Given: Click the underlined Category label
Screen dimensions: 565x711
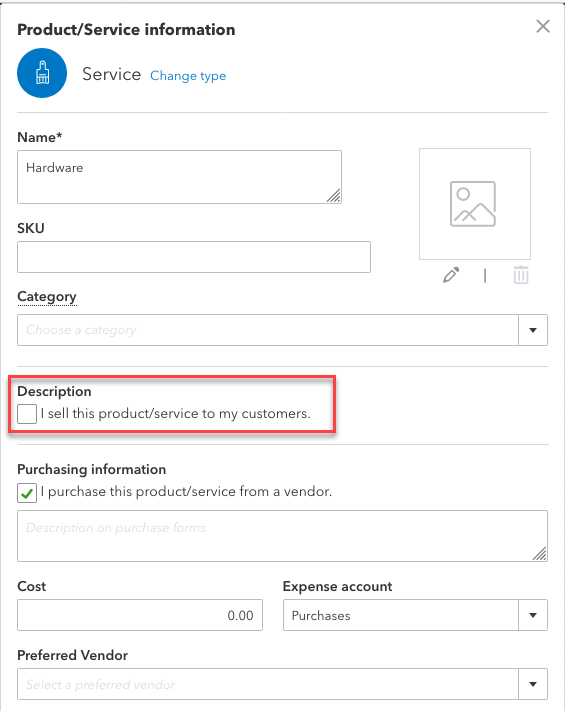Looking at the screenshot, I should [x=47, y=297].
